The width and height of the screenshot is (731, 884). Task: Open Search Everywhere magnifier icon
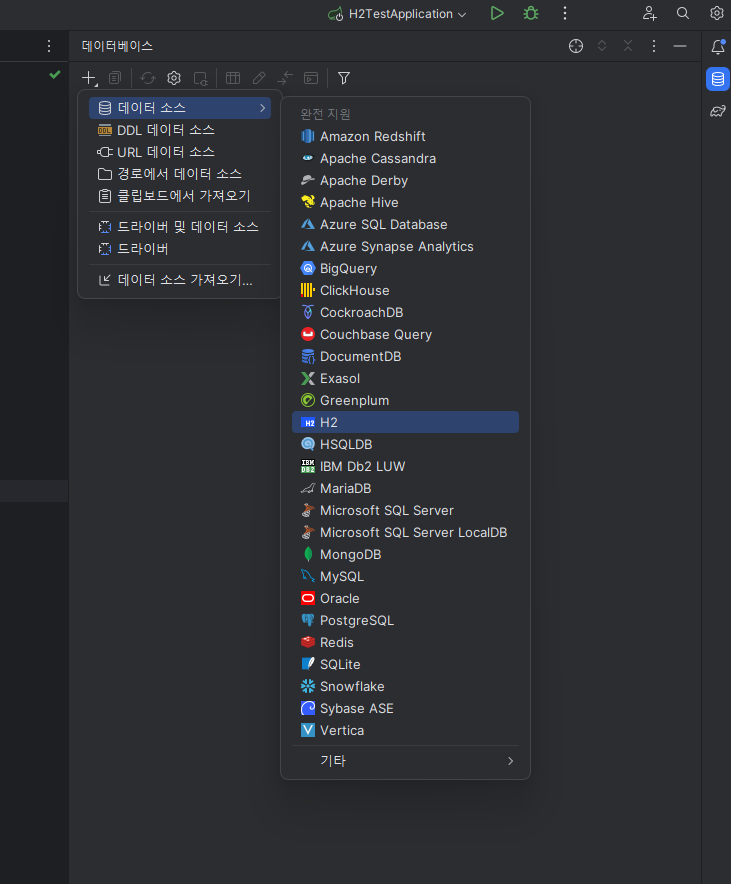(683, 14)
